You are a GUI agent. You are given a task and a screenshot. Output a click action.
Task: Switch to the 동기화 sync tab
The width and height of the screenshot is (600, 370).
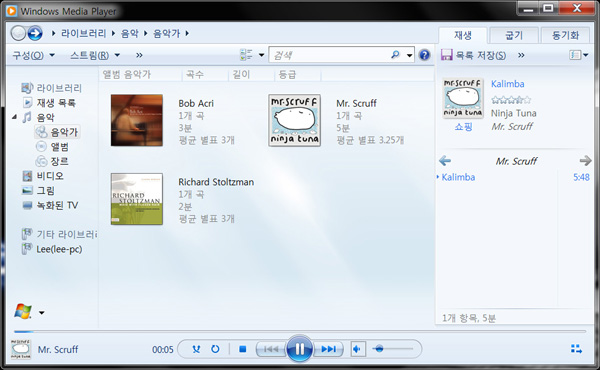point(565,36)
